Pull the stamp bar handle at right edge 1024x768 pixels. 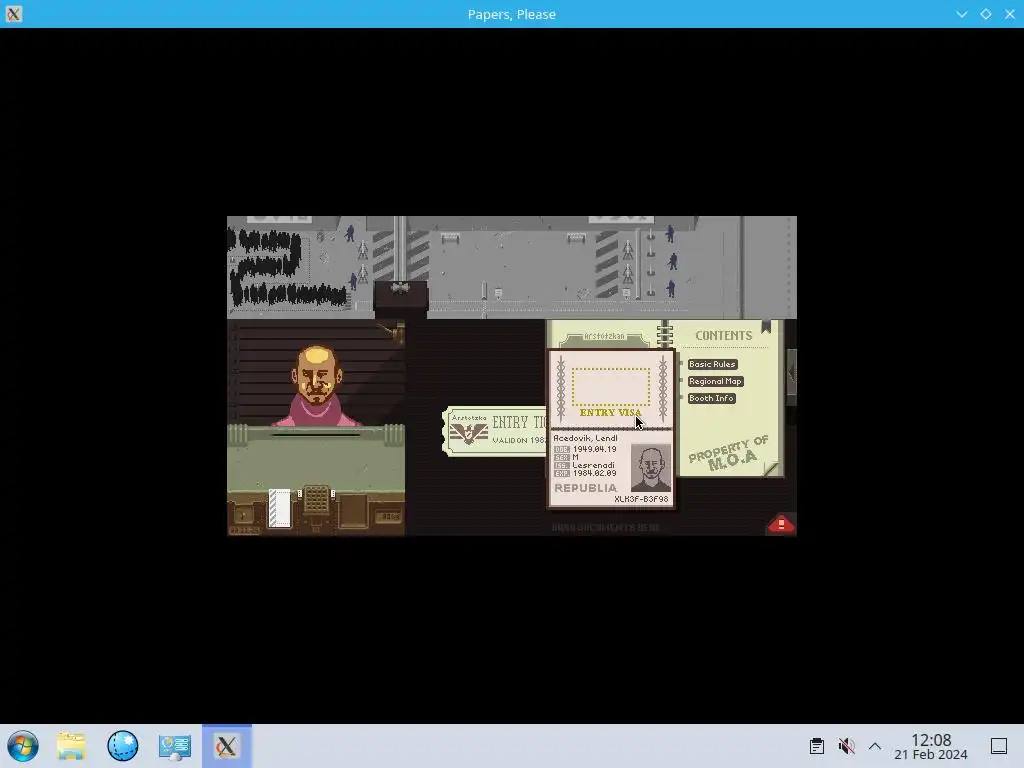tap(792, 374)
